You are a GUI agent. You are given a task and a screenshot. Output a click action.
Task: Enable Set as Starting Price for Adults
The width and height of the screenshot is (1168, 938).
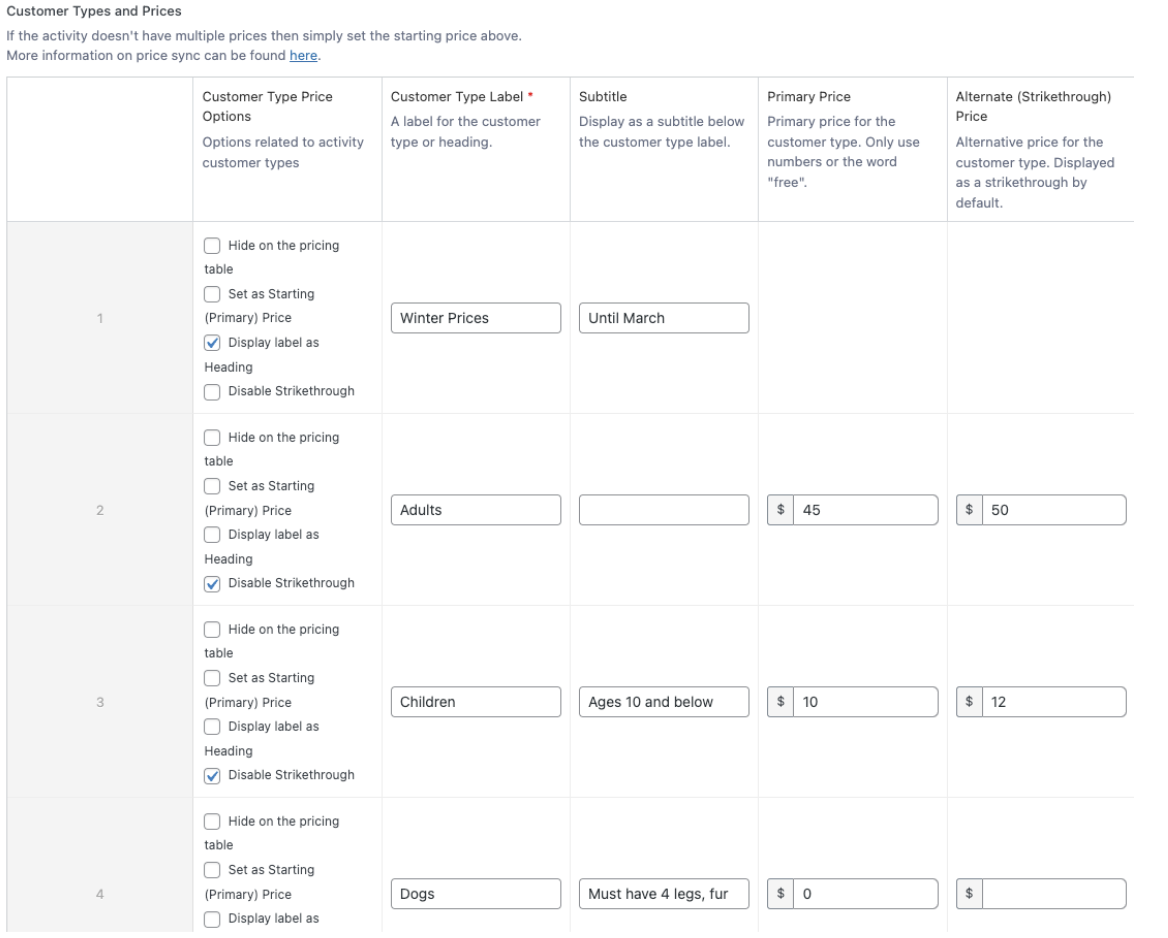[x=212, y=487]
